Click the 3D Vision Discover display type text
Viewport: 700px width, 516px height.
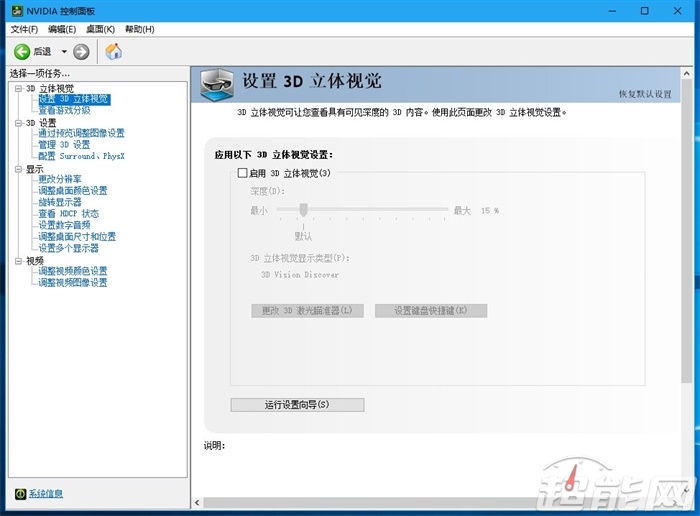[300, 275]
